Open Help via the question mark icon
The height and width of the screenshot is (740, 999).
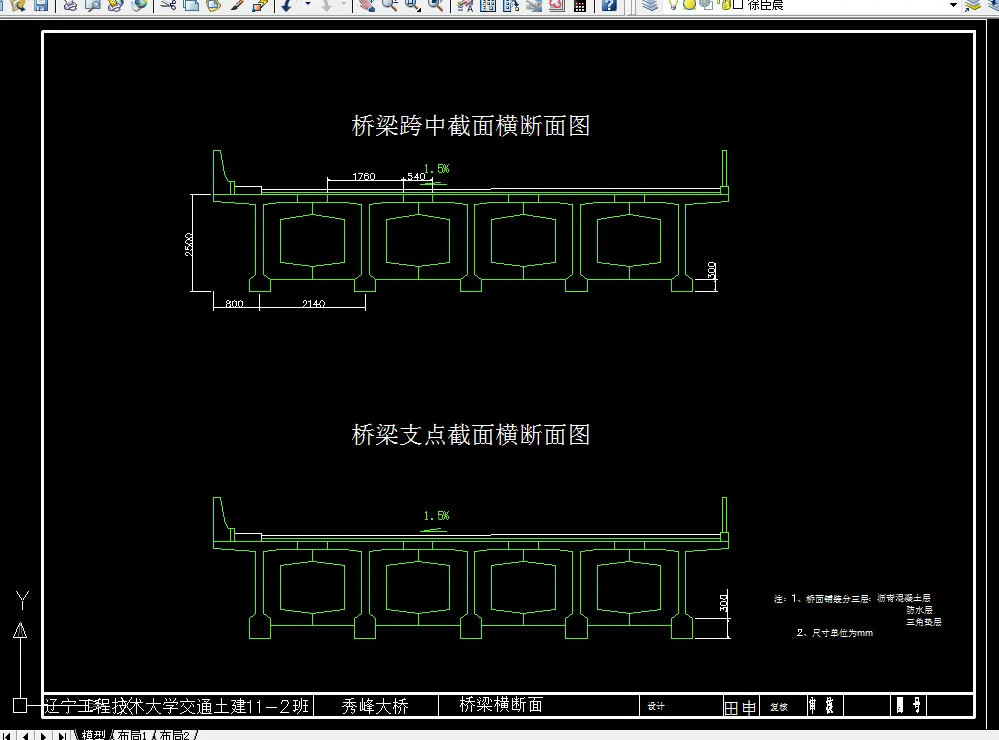click(x=609, y=5)
